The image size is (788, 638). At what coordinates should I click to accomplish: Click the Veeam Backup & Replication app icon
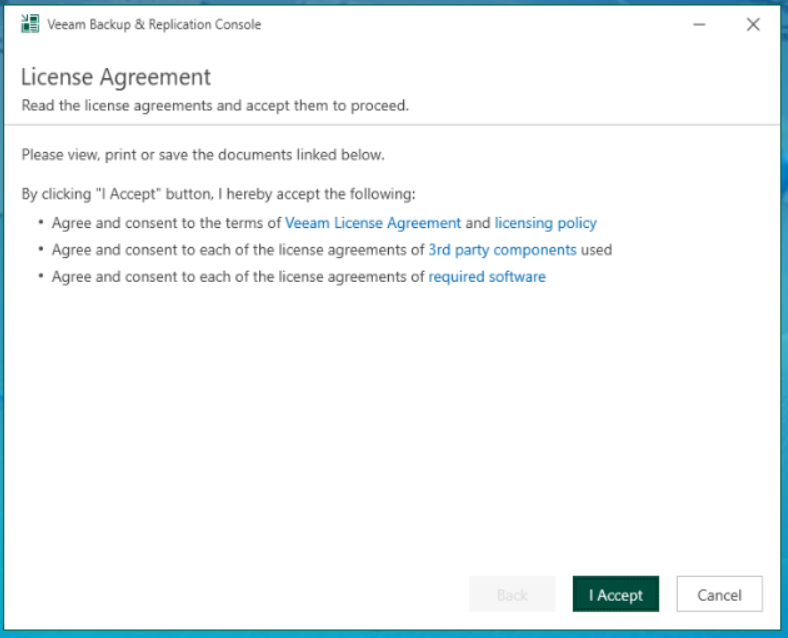30,24
